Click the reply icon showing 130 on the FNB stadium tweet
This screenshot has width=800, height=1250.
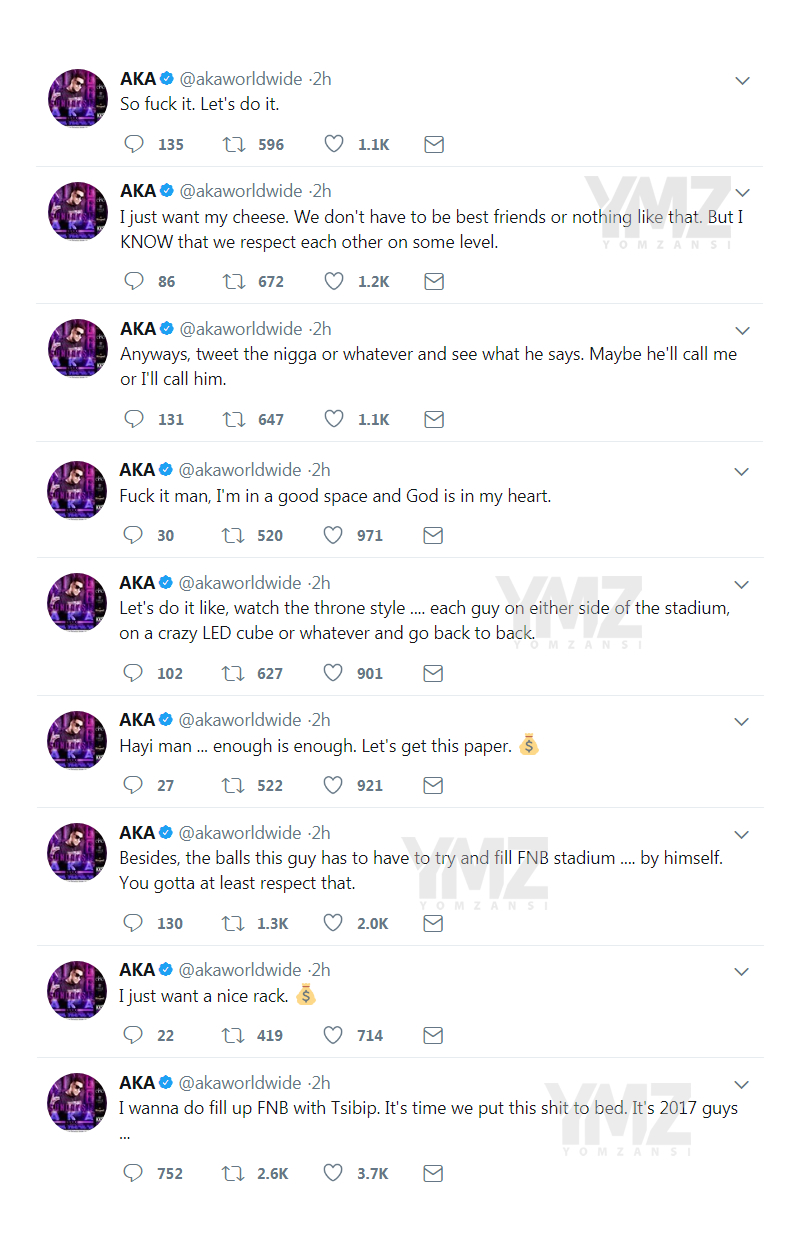tap(134, 923)
